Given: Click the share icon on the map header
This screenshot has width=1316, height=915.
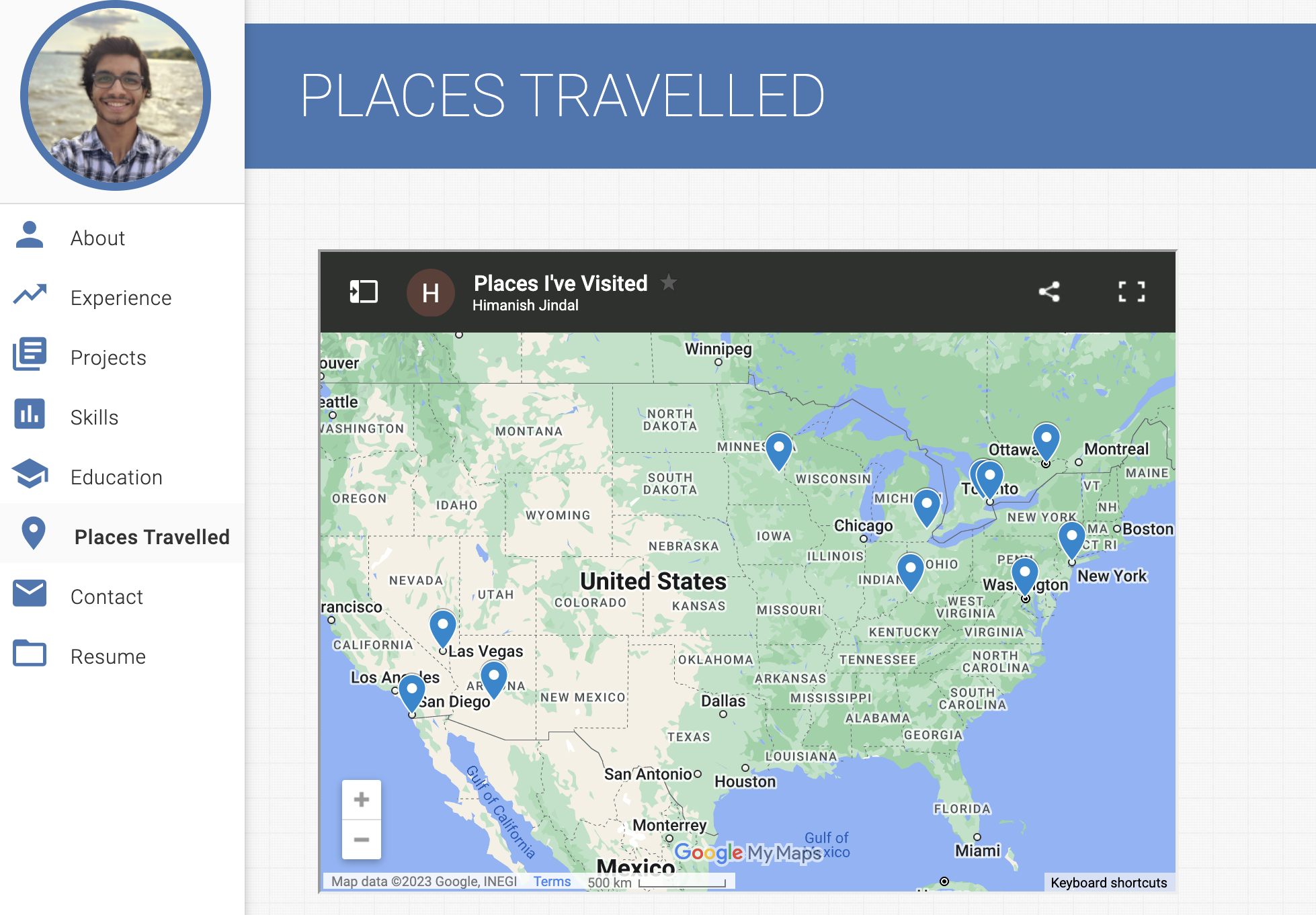Looking at the screenshot, I should 1050,292.
